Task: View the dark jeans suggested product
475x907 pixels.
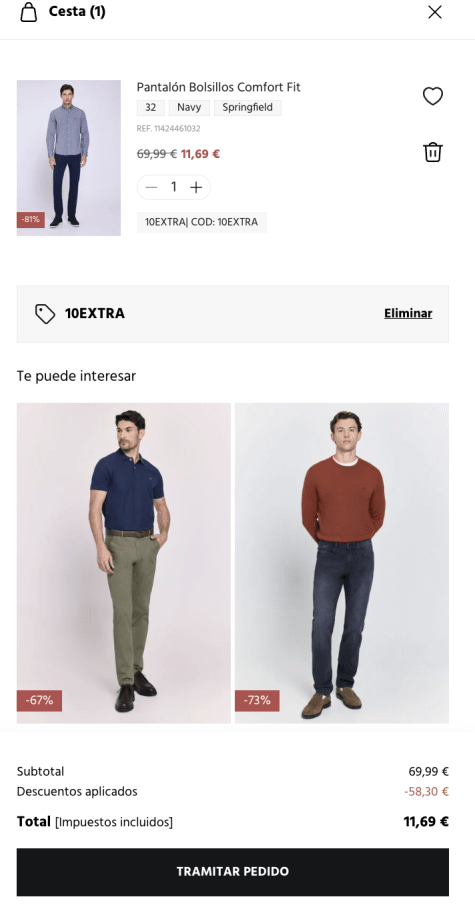Action: 342,563
